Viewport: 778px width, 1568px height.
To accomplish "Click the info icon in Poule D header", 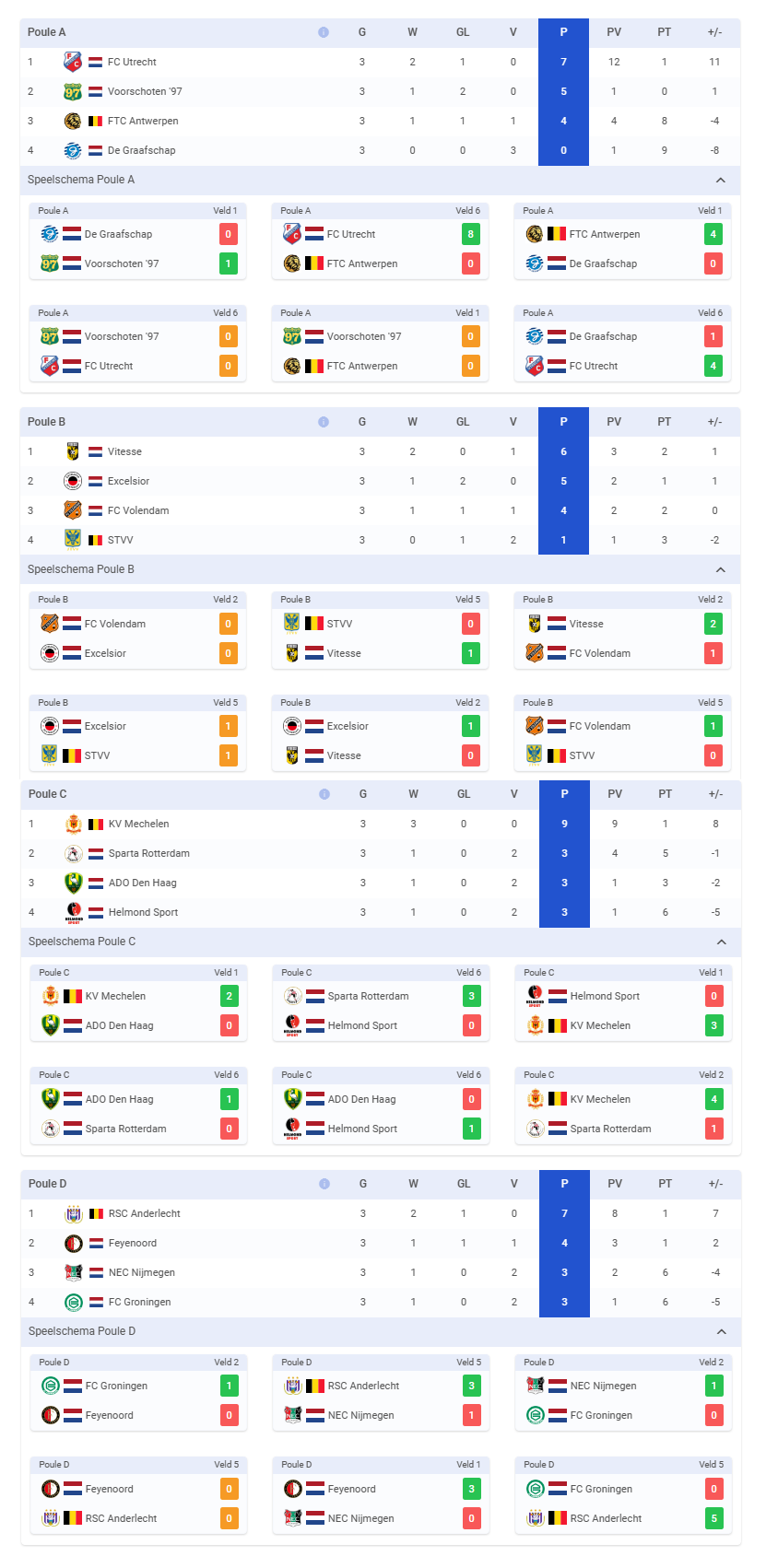I will [x=324, y=1184].
